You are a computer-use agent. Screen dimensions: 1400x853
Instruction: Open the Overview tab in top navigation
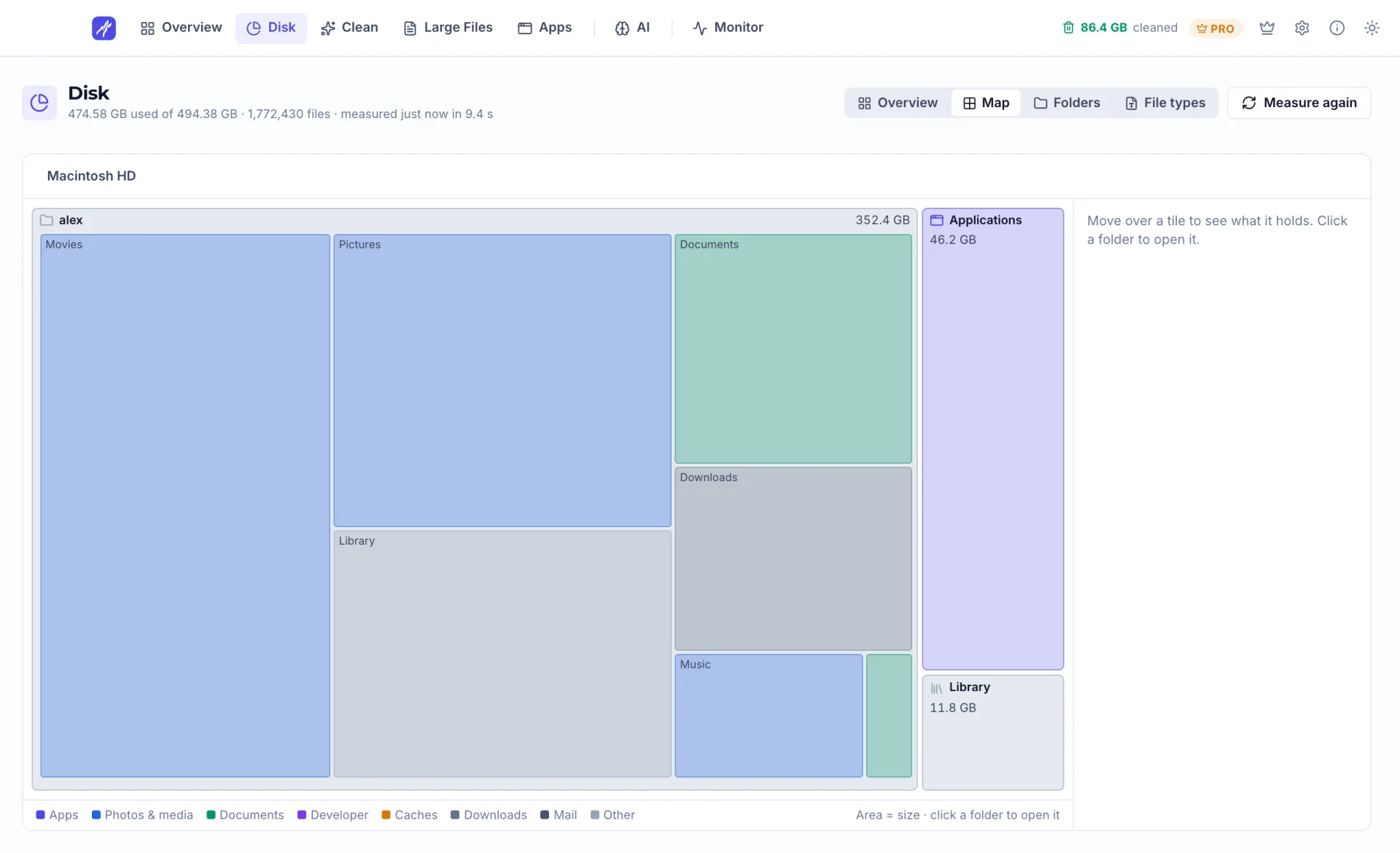tap(181, 28)
